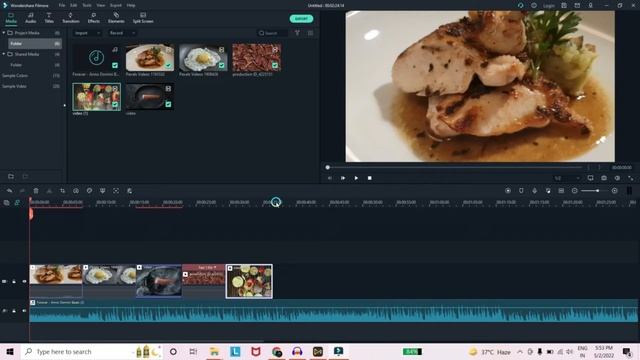Select the vegetables clip on the timeline
640x360 pixels.
tap(249, 281)
